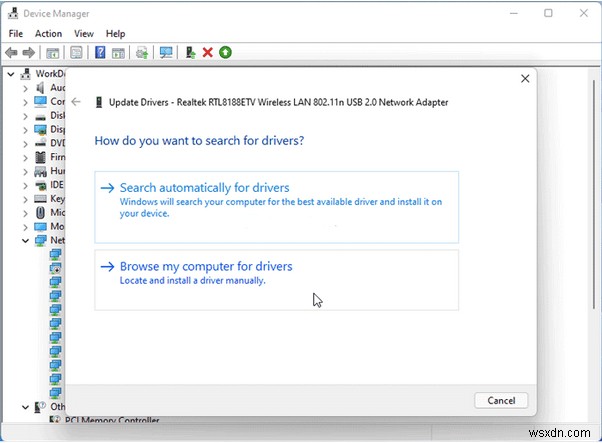Select the display adapter icon in the Disp row
This screenshot has height=443, width=602.
[x=40, y=130]
